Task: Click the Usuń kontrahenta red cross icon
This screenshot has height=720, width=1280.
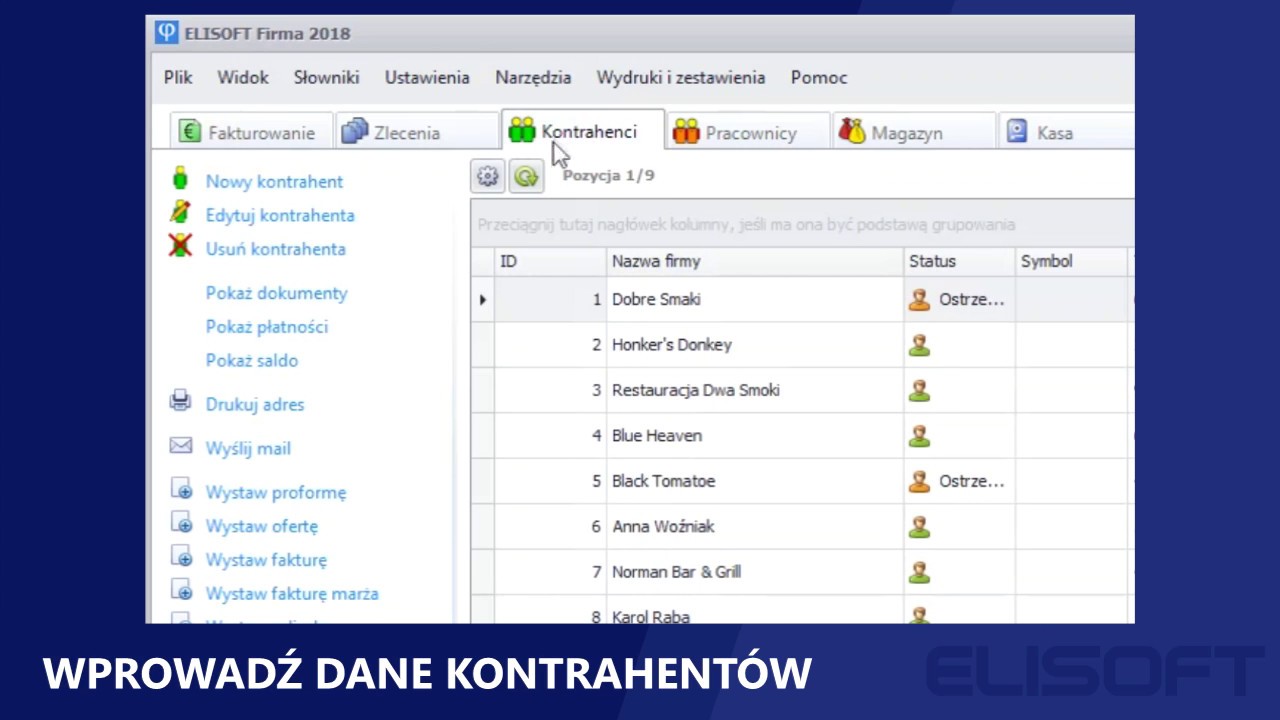Action: coord(180,246)
